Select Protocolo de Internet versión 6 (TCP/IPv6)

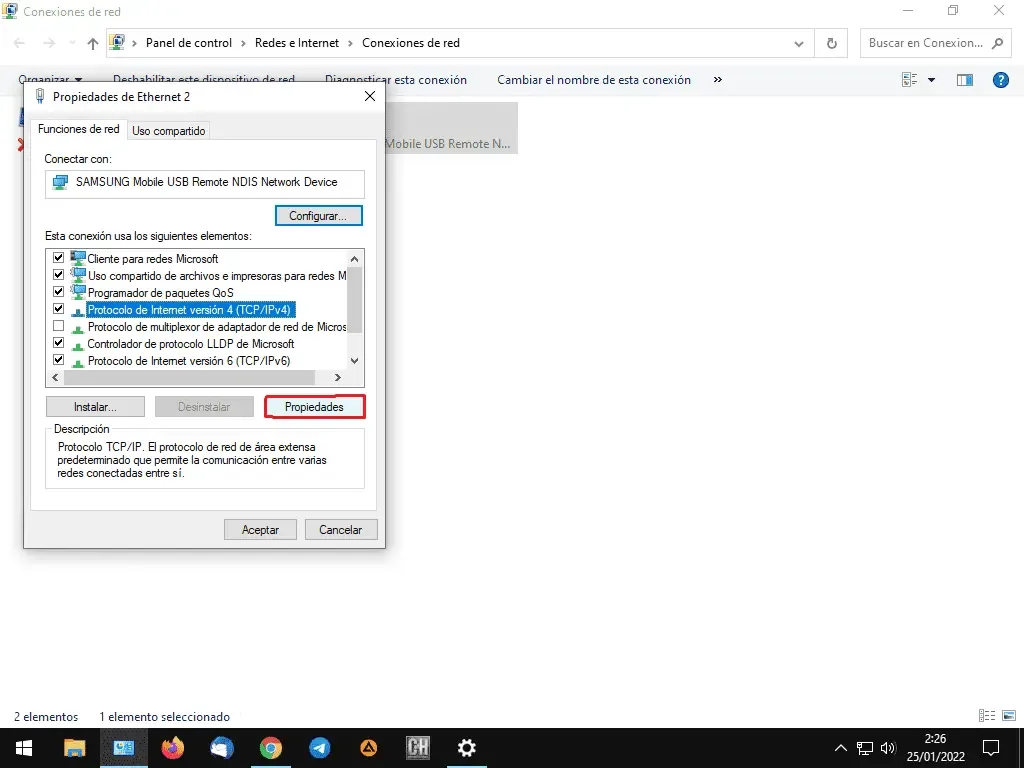(x=189, y=360)
